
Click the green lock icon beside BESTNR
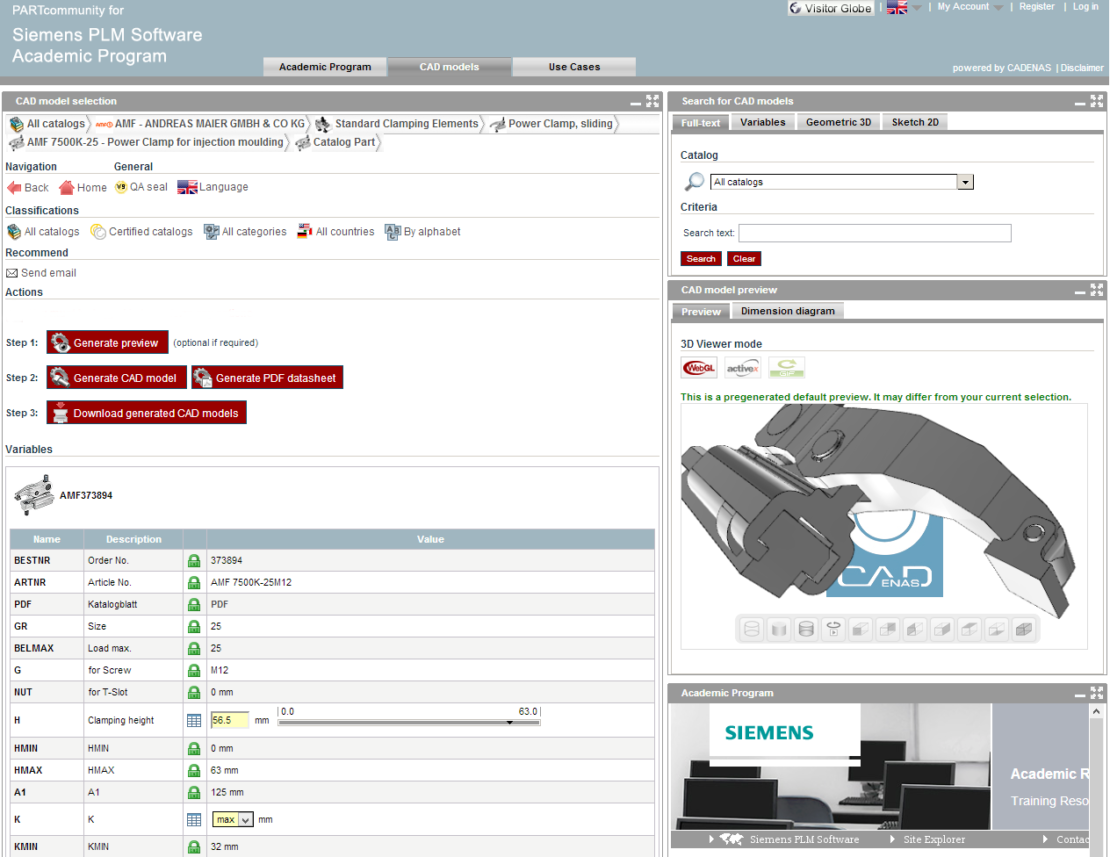click(x=193, y=560)
